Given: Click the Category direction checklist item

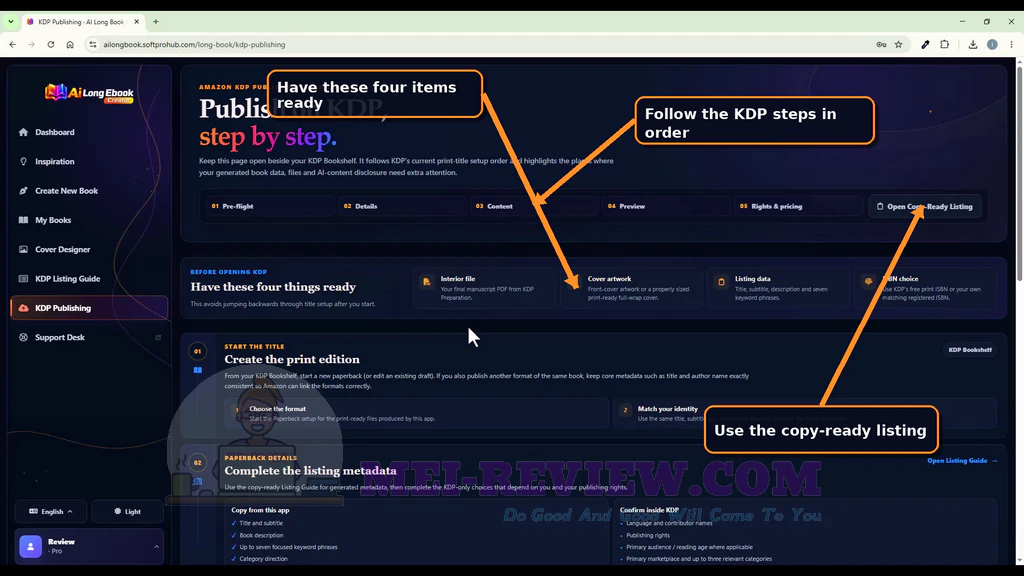Looking at the screenshot, I should 259,559.
